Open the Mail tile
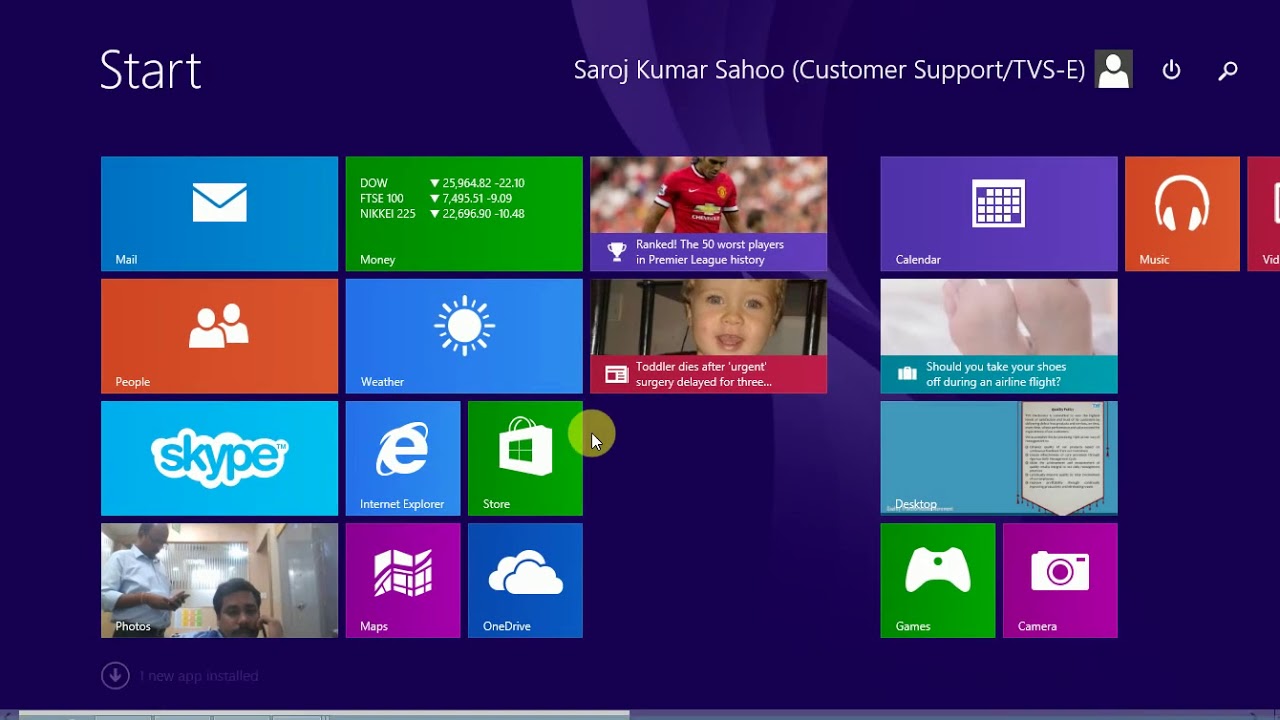Viewport: 1280px width, 720px height. (219, 213)
